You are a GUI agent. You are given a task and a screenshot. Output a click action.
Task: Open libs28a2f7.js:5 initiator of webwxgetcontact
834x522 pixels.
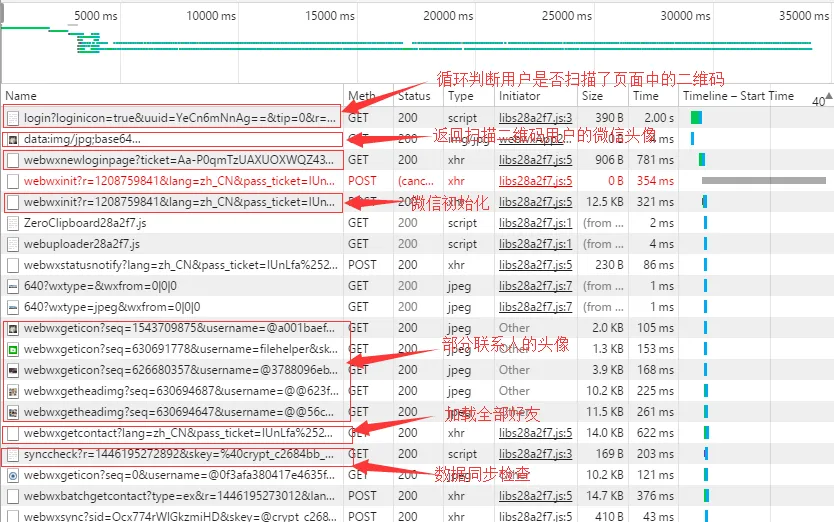pyautogui.click(x=535, y=433)
